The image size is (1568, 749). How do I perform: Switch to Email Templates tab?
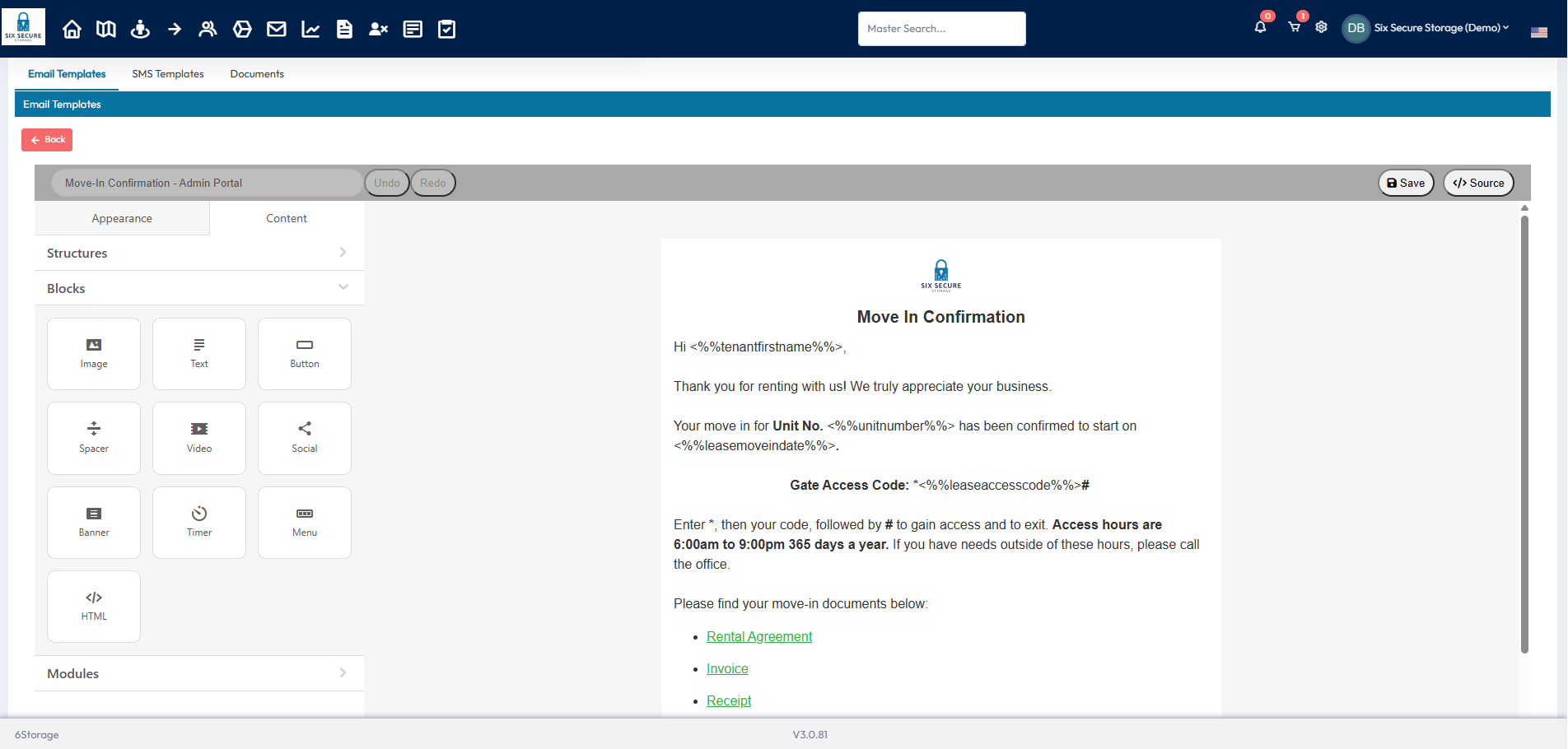tap(67, 74)
